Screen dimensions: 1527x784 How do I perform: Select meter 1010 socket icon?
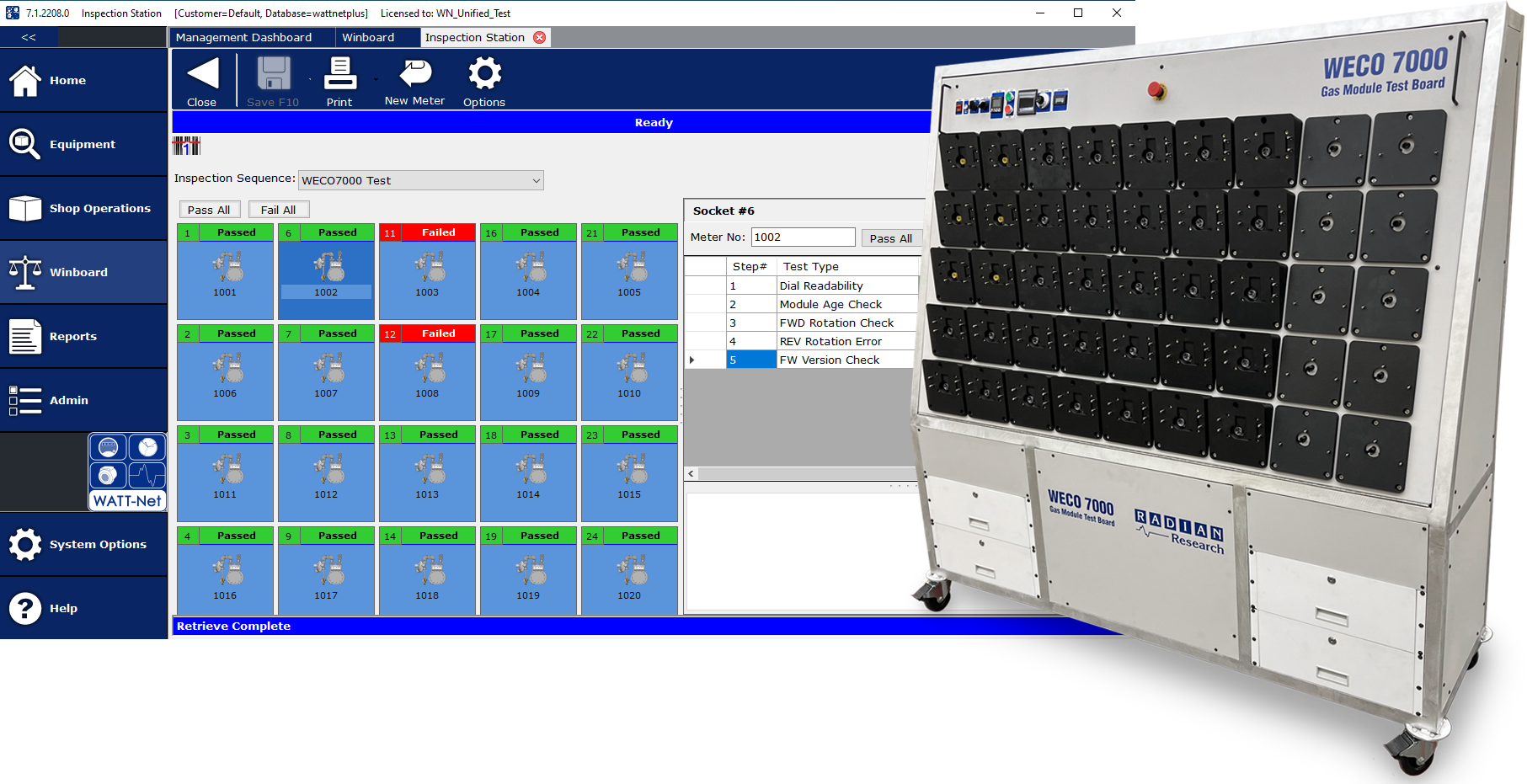point(632,368)
